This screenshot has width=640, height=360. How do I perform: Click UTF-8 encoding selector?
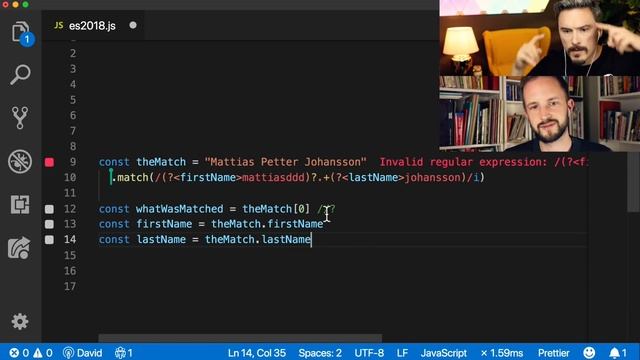(x=369, y=353)
